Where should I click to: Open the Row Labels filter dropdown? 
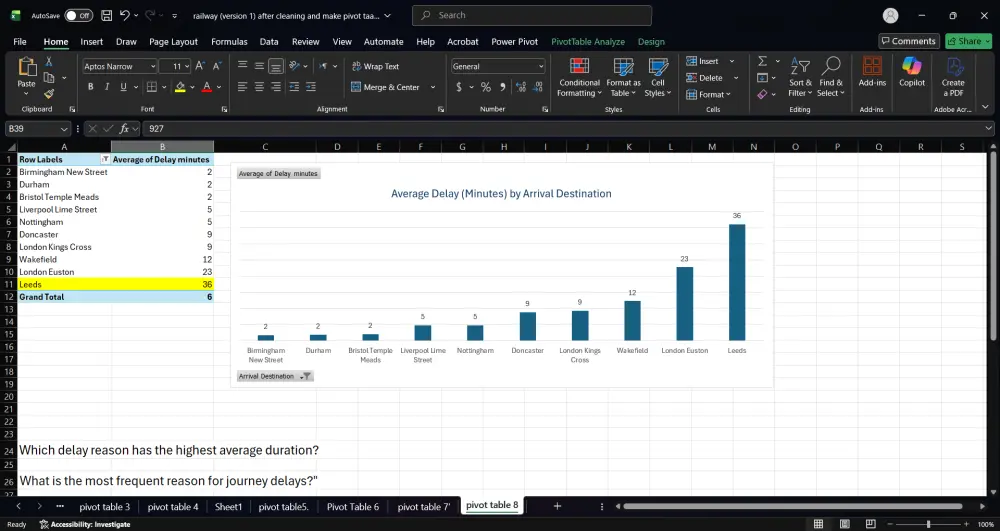click(105, 159)
